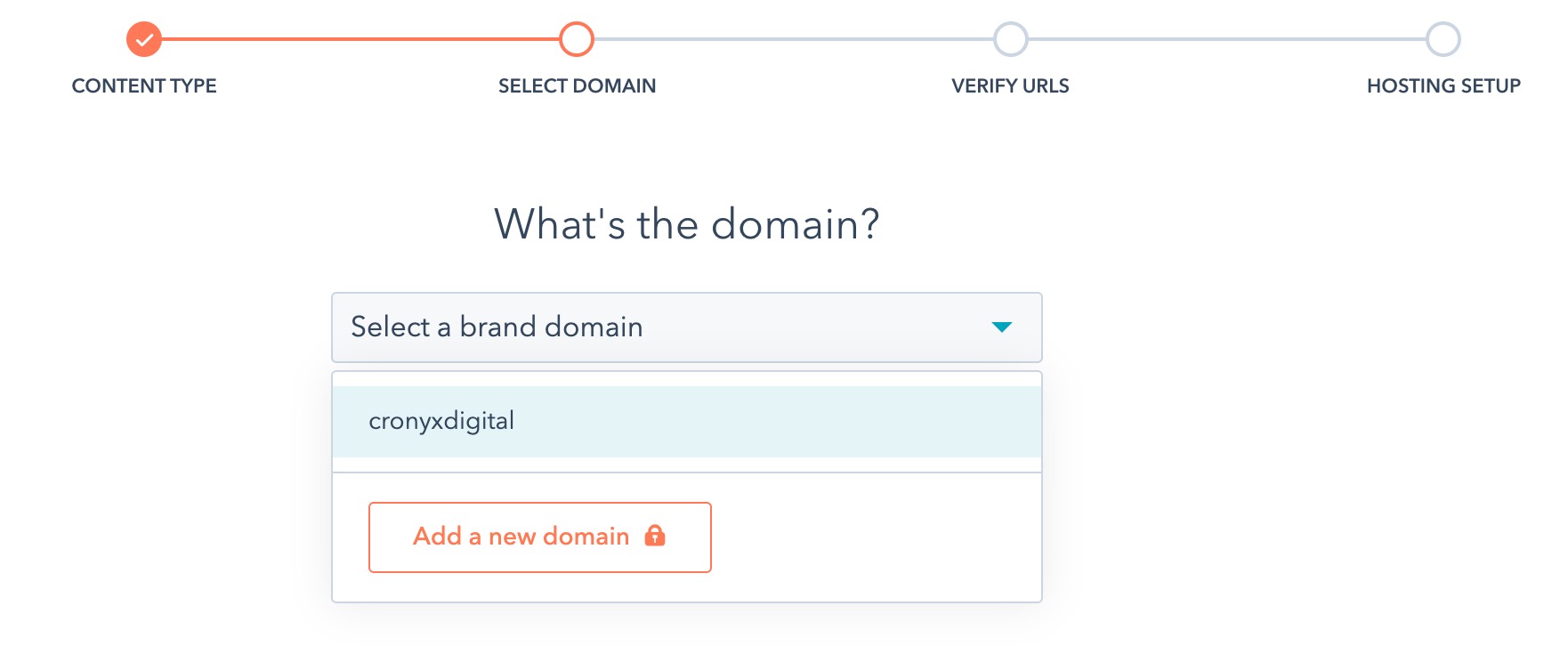This screenshot has height=646, width=1568.
Task: Jump to the VERIFY URLS step label
Action: pos(1010,86)
